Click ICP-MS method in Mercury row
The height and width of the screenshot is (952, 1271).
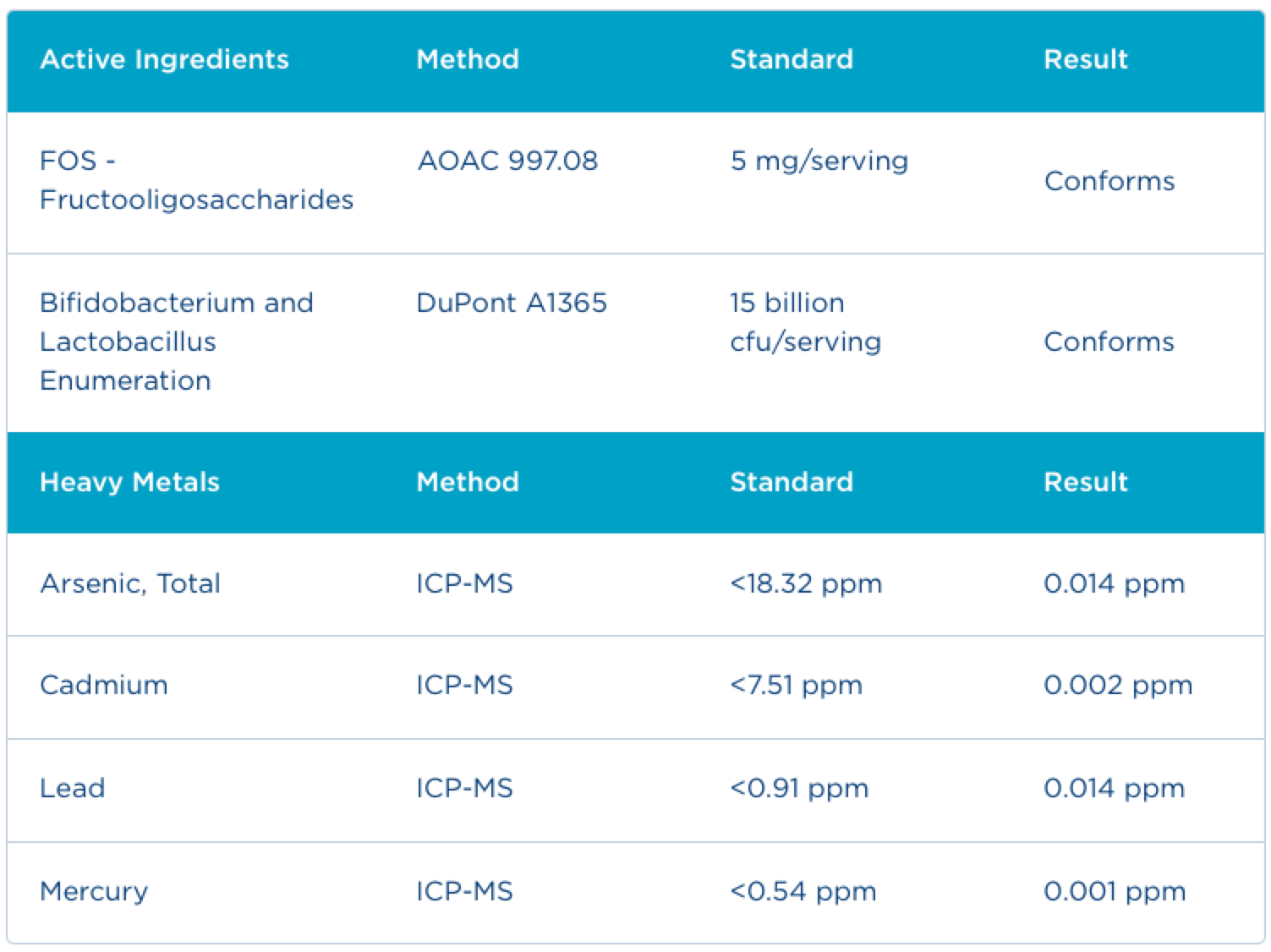(464, 891)
